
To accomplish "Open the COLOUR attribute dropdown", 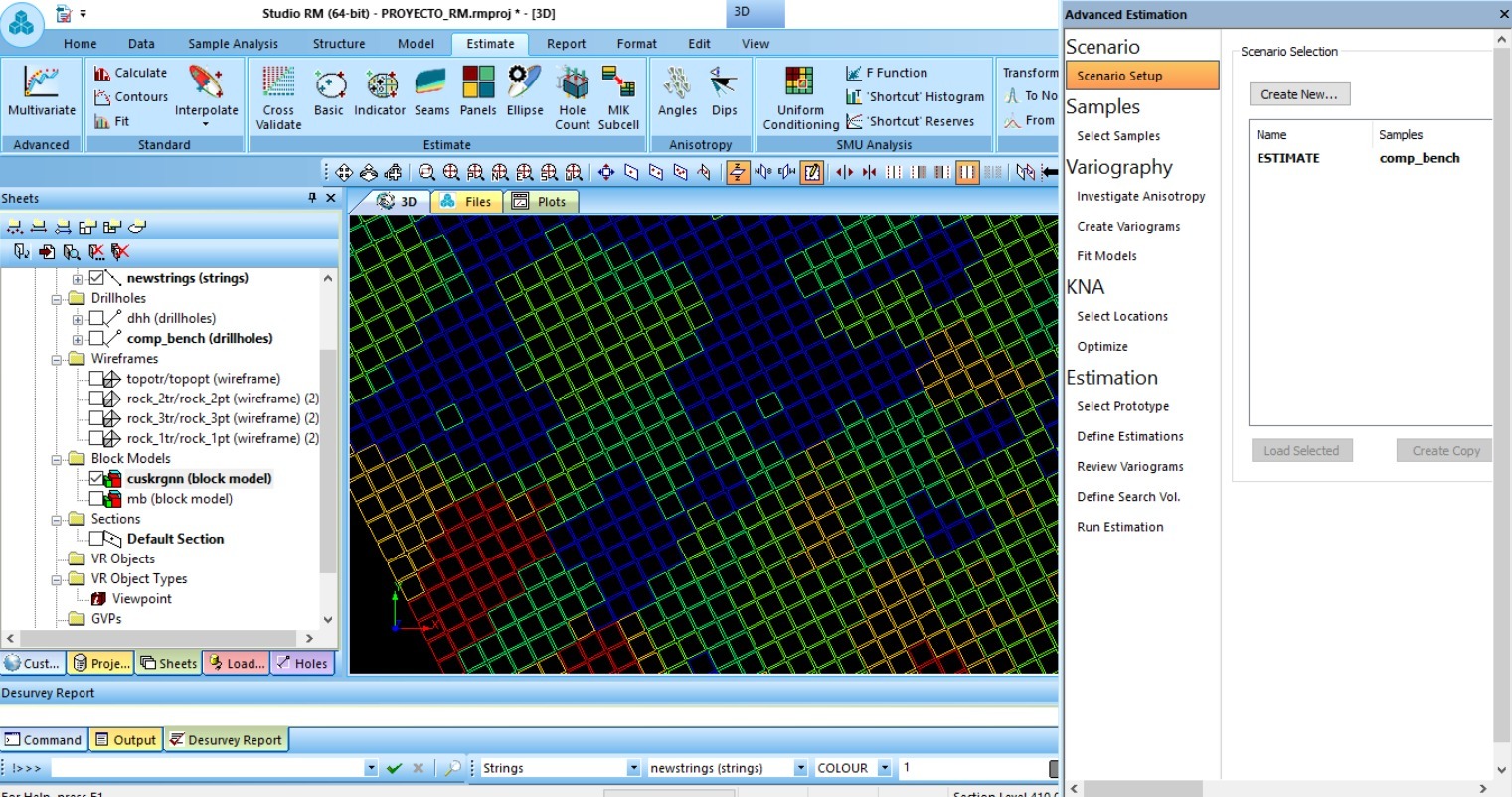I will coord(885,768).
